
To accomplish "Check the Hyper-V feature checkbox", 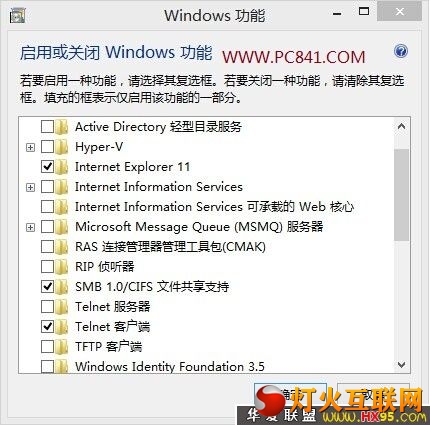I will click(x=47, y=147).
